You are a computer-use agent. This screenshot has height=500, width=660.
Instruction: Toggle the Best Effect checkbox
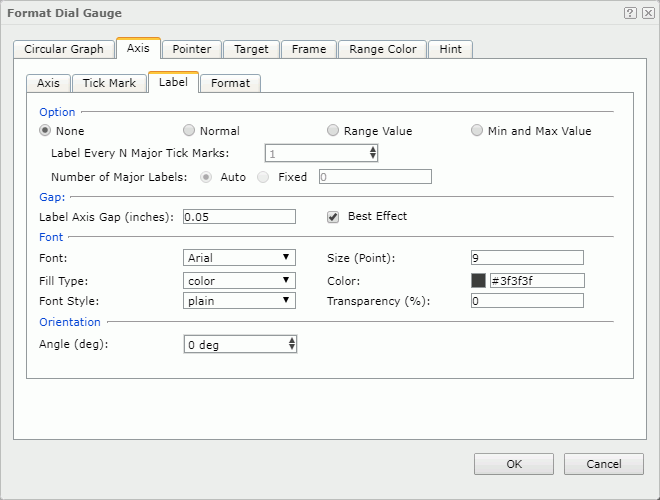pos(333,217)
